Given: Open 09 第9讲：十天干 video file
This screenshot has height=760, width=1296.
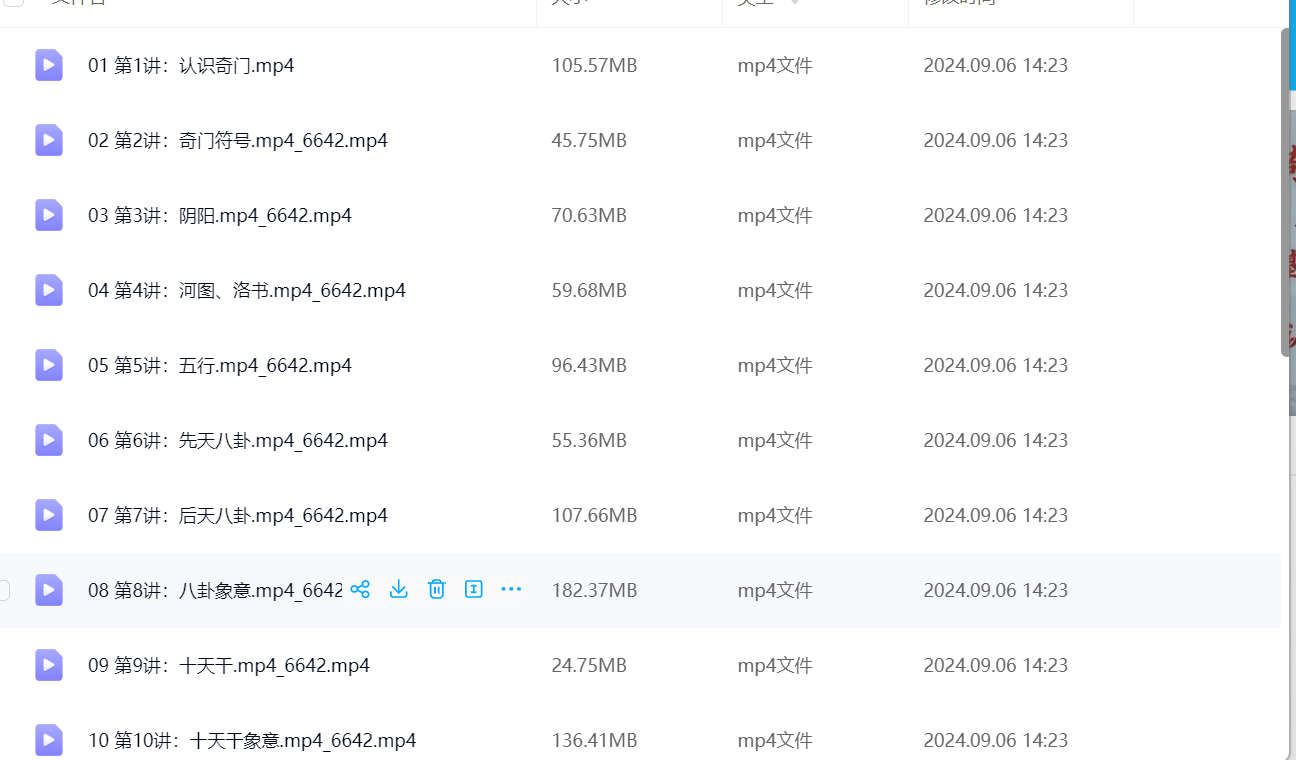Looking at the screenshot, I should [x=228, y=666].
